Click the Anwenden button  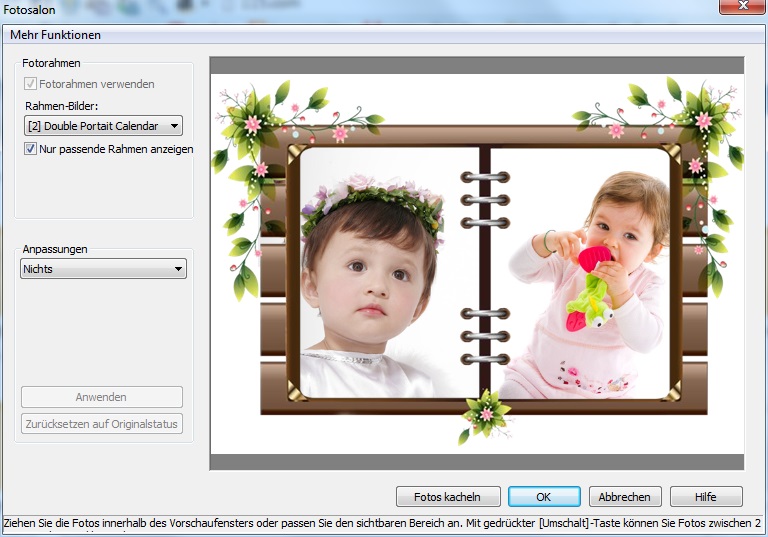coord(102,397)
